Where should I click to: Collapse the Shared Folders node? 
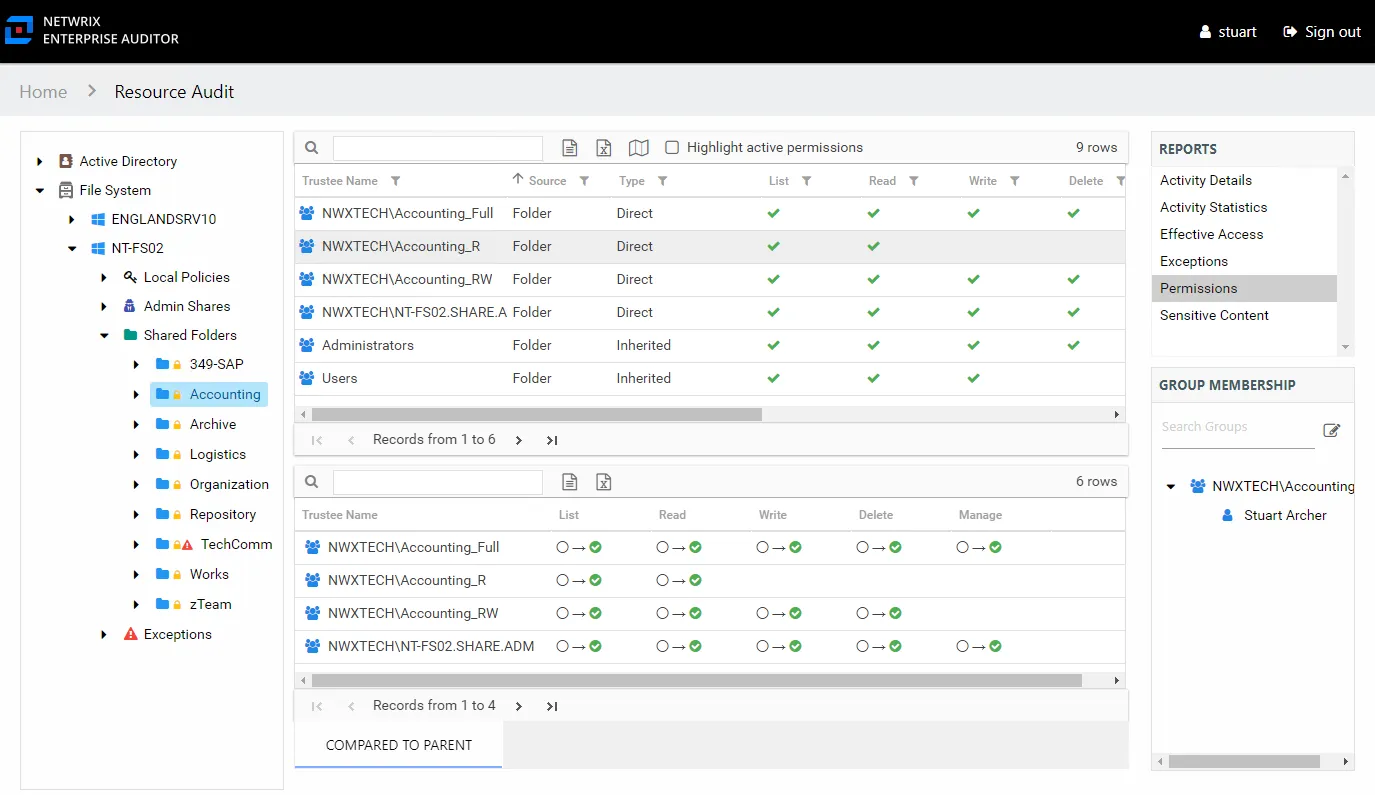coord(104,336)
